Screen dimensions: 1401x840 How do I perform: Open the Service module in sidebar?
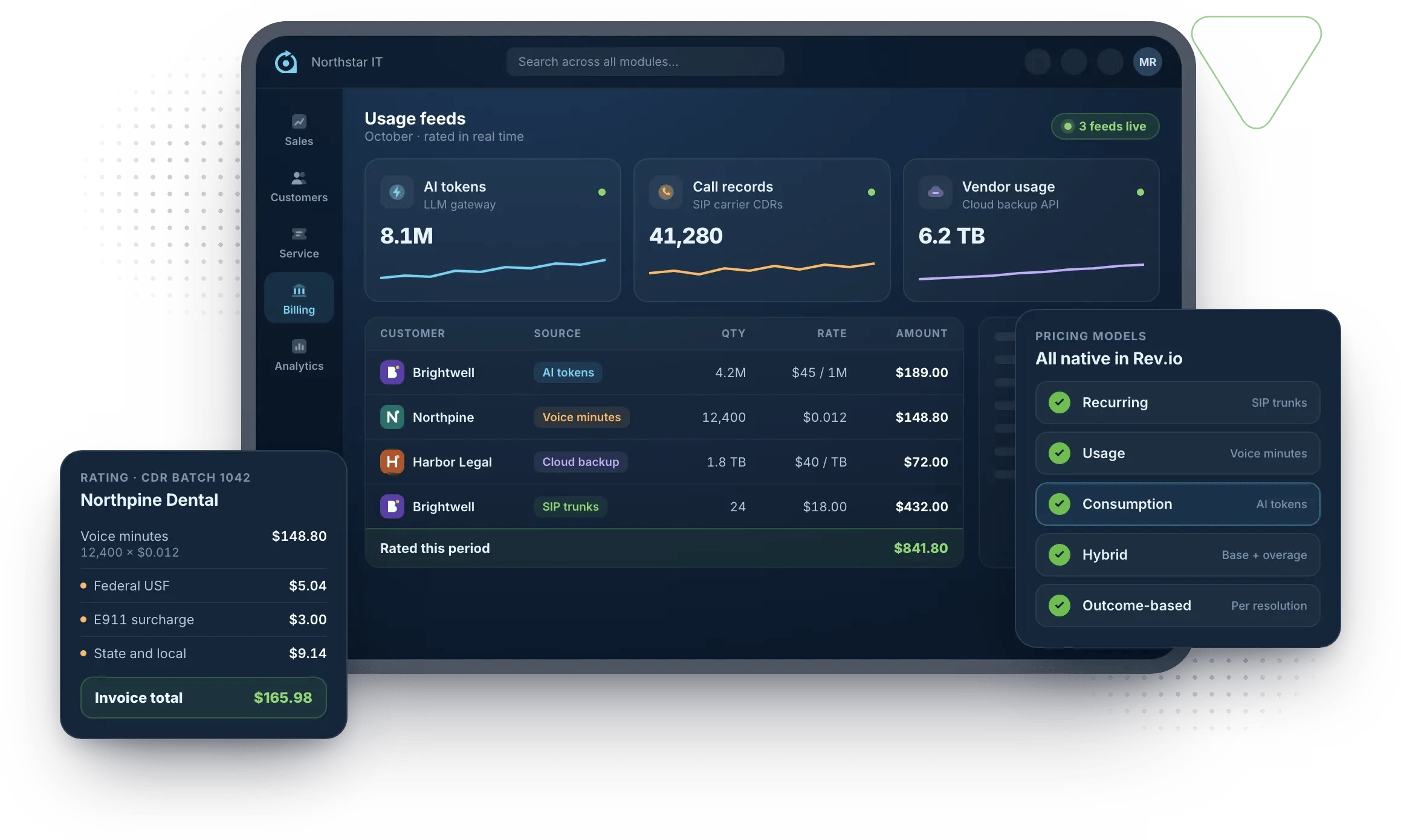pos(299,243)
